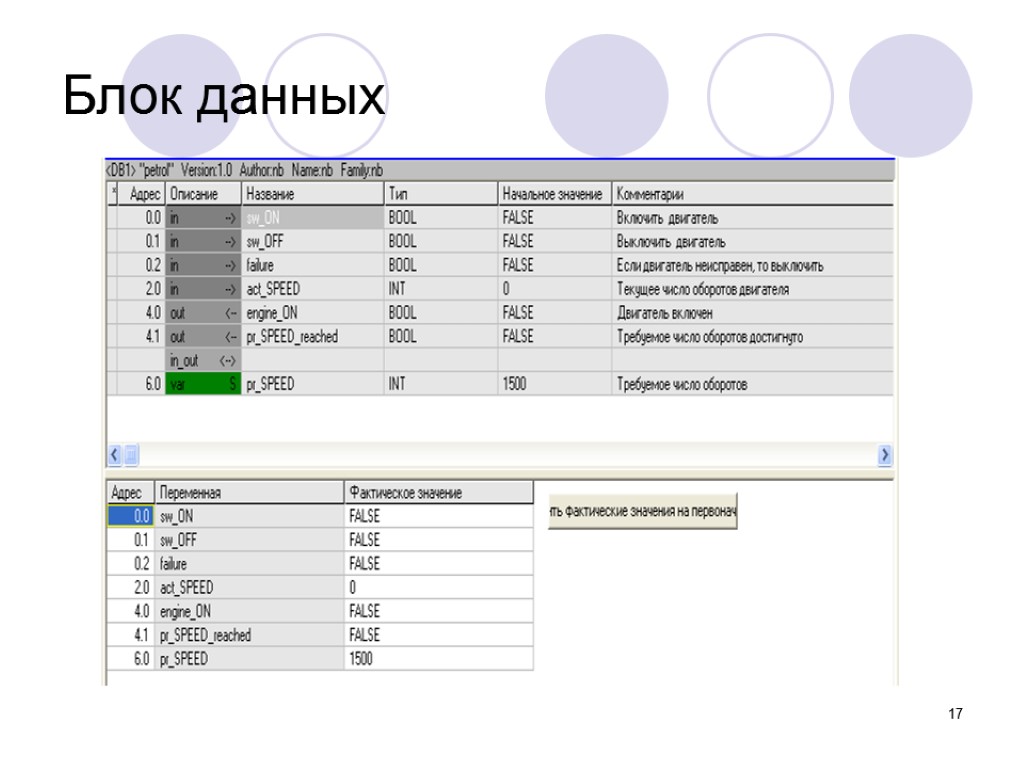Click the actual value 1500 of pr_SPEED

(439, 659)
